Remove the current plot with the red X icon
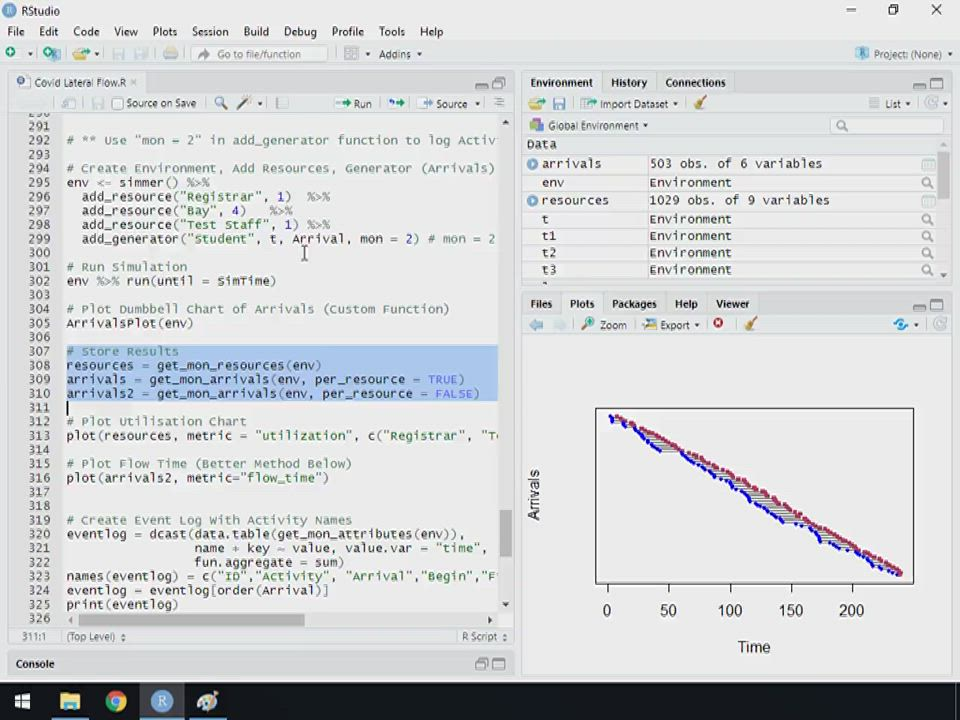The width and height of the screenshot is (960, 720). coord(718,323)
